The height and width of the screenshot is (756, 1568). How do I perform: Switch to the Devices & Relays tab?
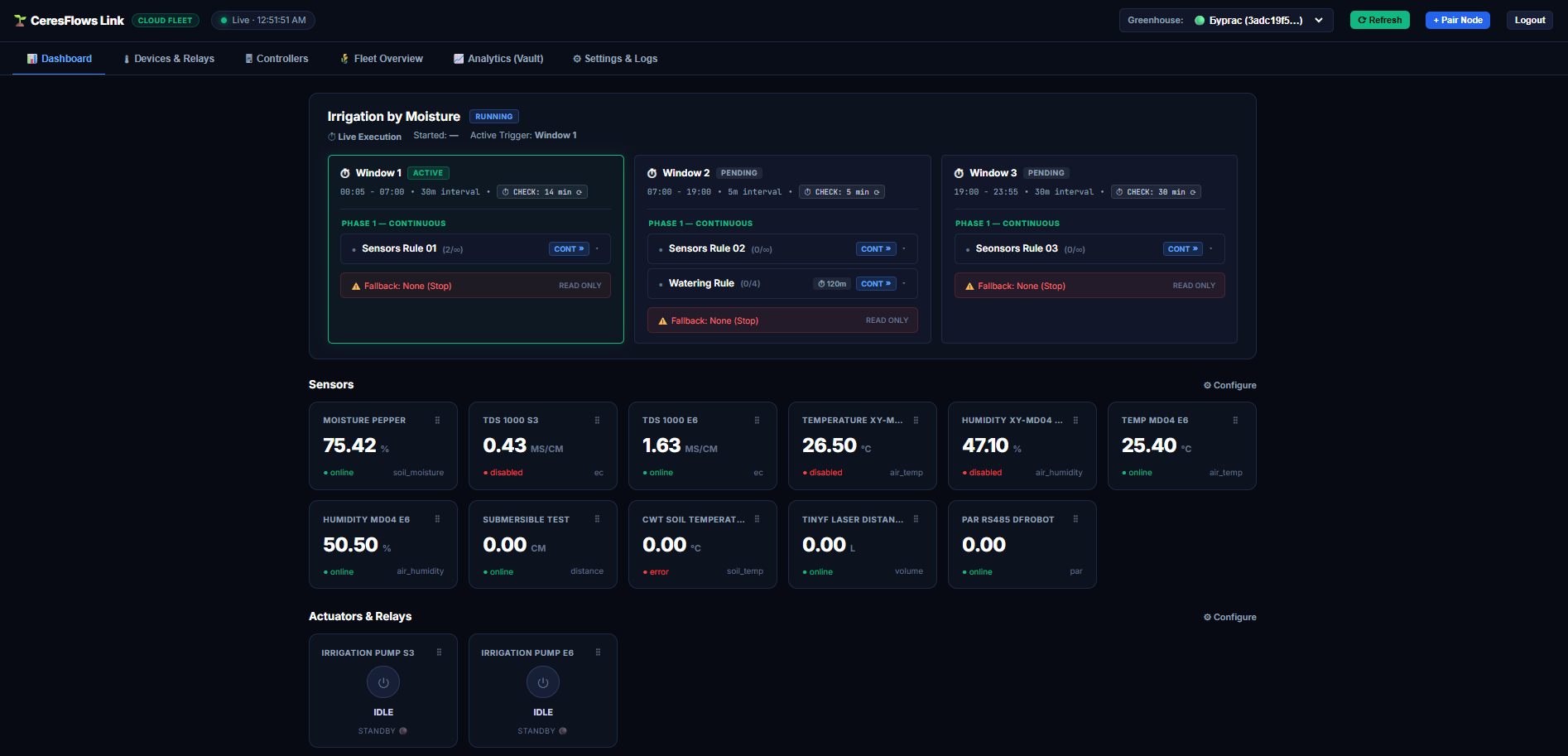point(169,59)
